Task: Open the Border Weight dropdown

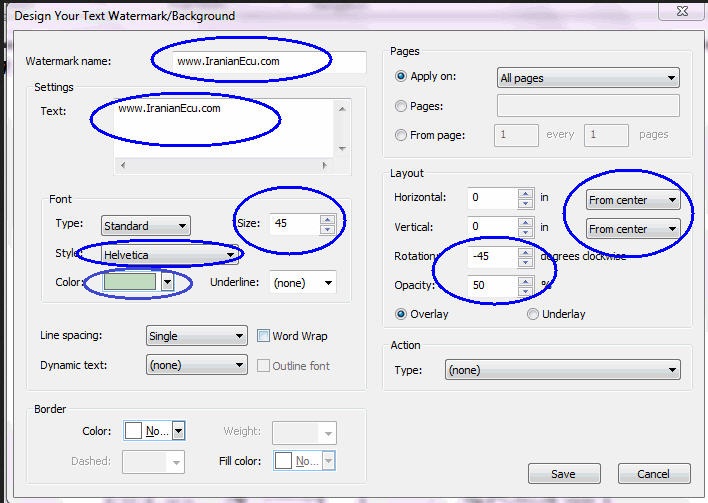Action: 304,433
